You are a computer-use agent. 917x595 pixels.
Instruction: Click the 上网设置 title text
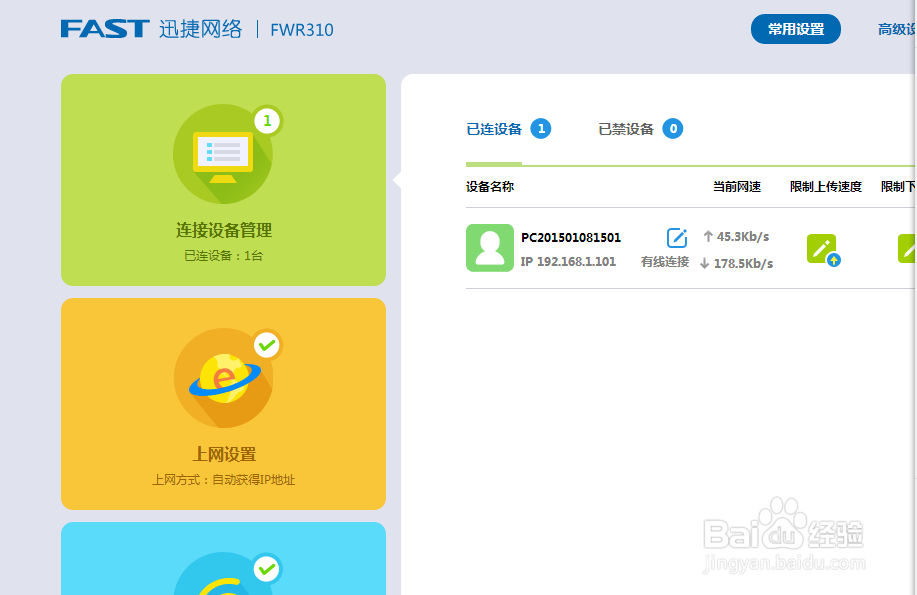pos(224,454)
